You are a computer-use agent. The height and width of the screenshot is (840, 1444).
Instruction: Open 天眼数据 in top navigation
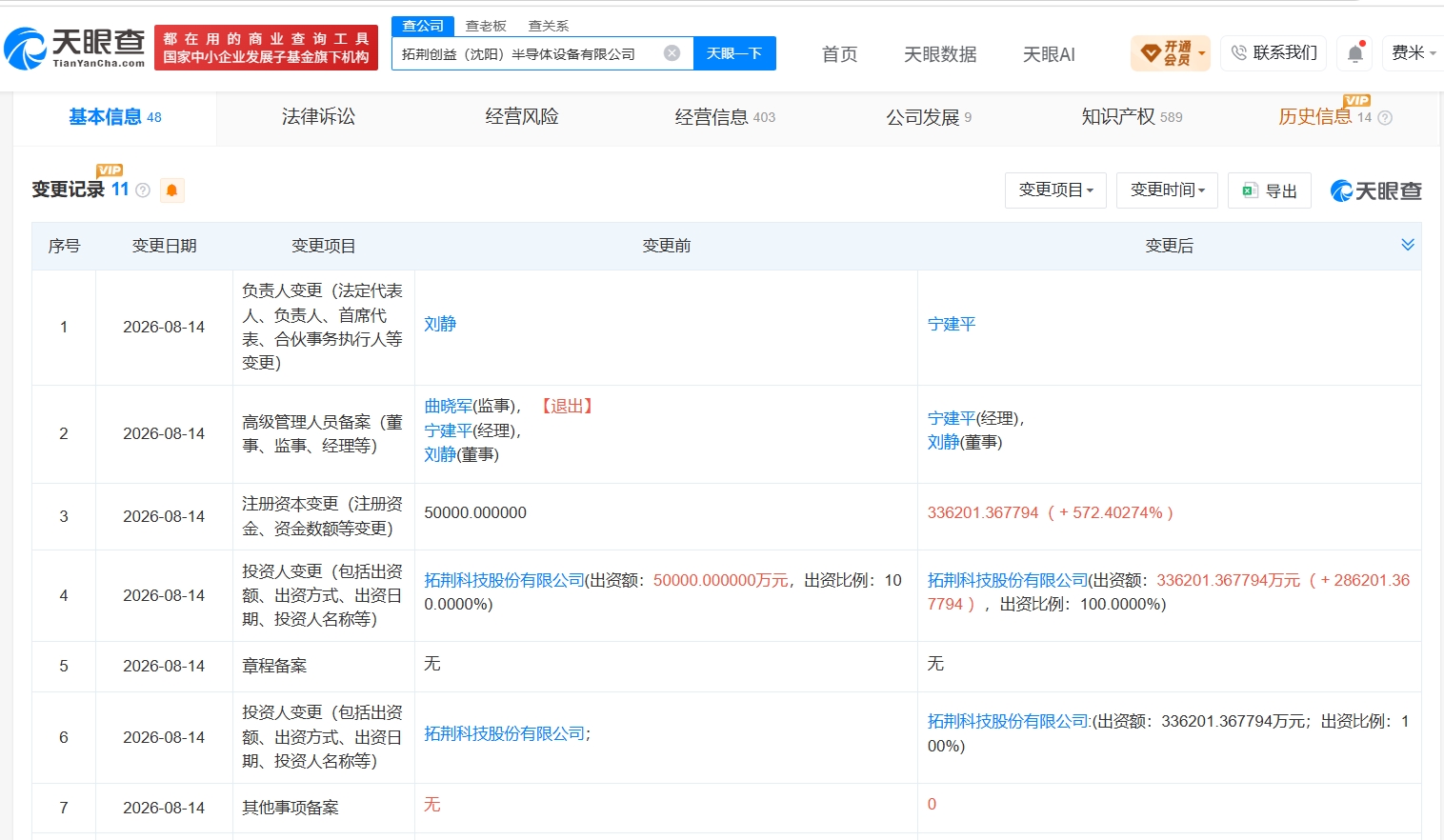[x=940, y=54]
